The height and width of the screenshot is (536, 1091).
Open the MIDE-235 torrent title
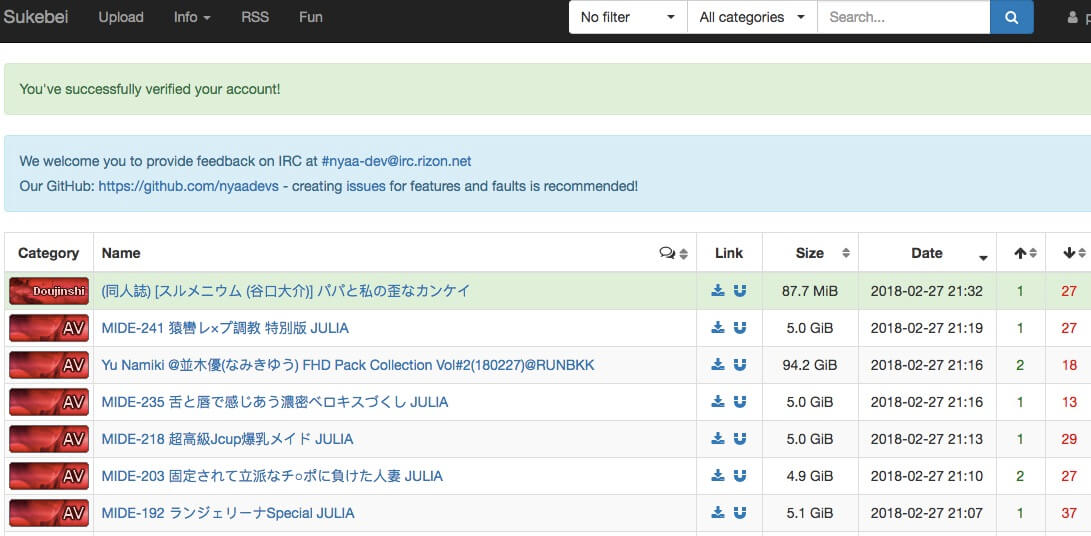(275, 402)
